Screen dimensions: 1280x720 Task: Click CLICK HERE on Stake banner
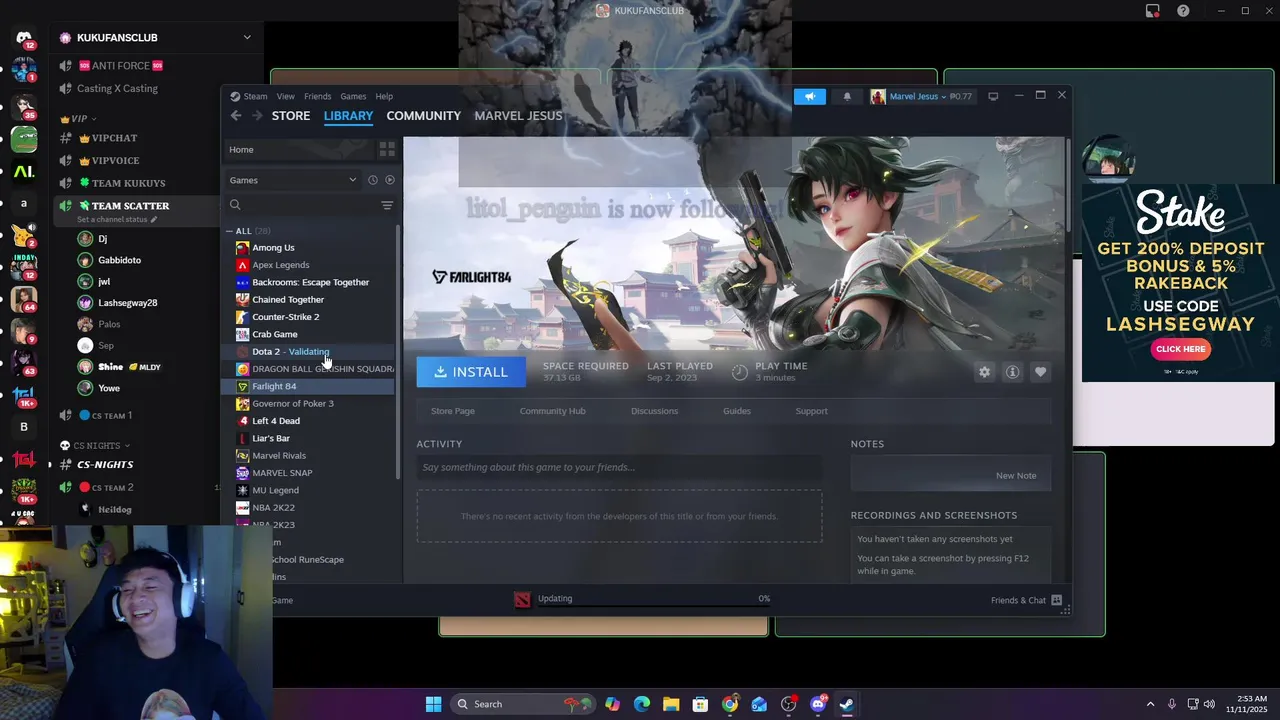pyautogui.click(x=1180, y=349)
